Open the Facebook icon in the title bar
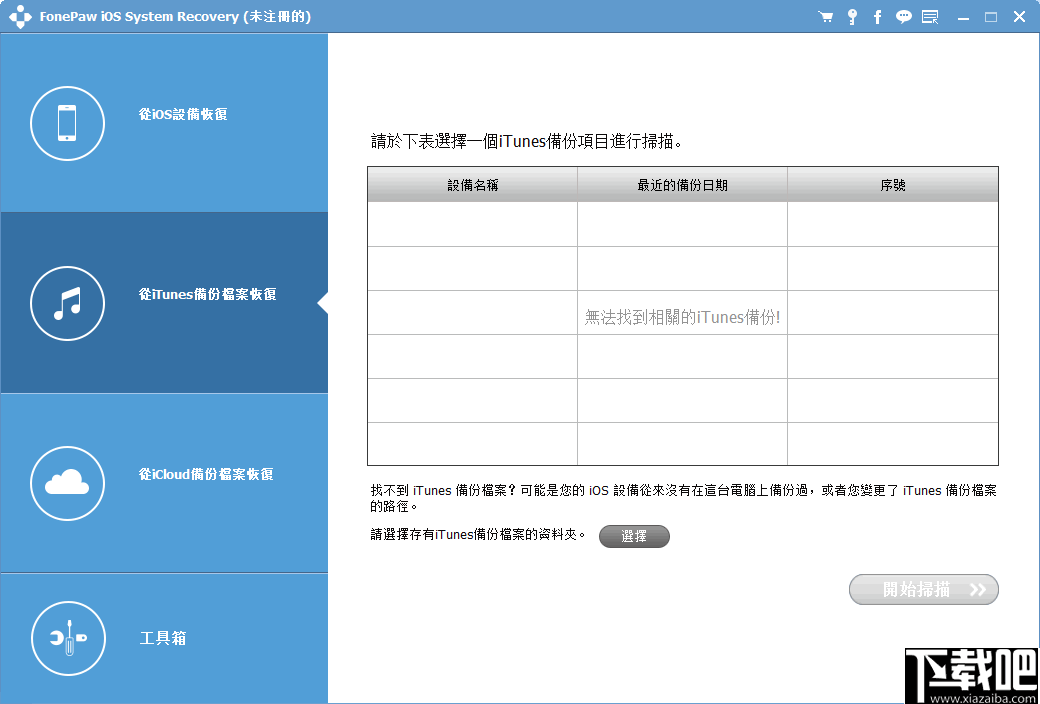Image resolution: width=1040 pixels, height=704 pixels. point(877,16)
